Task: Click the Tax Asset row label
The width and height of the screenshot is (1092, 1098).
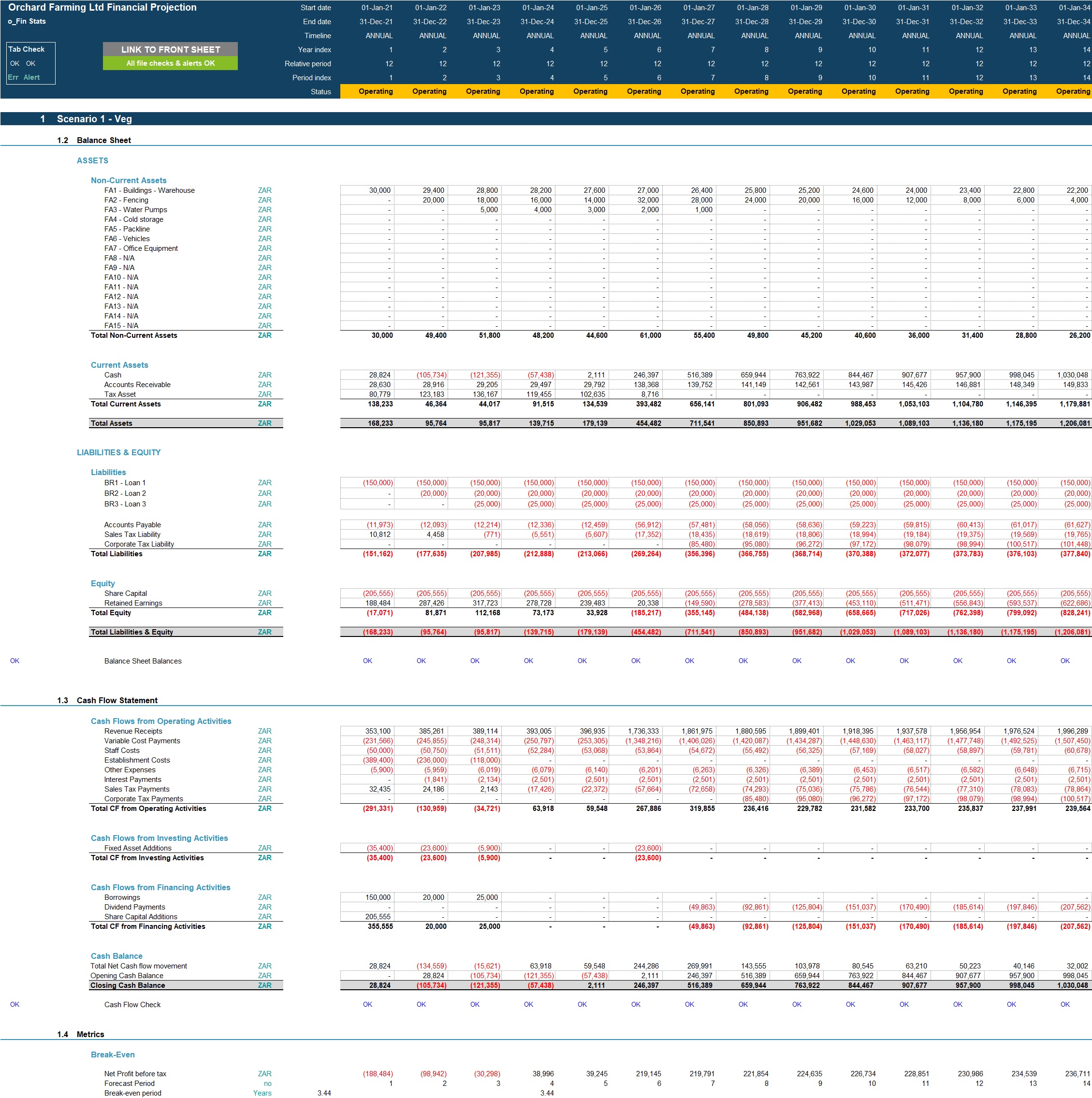Action: [x=120, y=394]
